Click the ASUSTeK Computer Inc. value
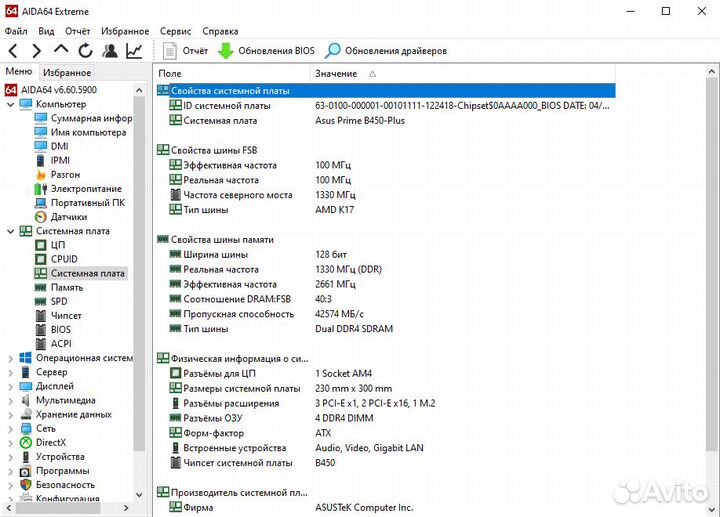 tap(364, 508)
